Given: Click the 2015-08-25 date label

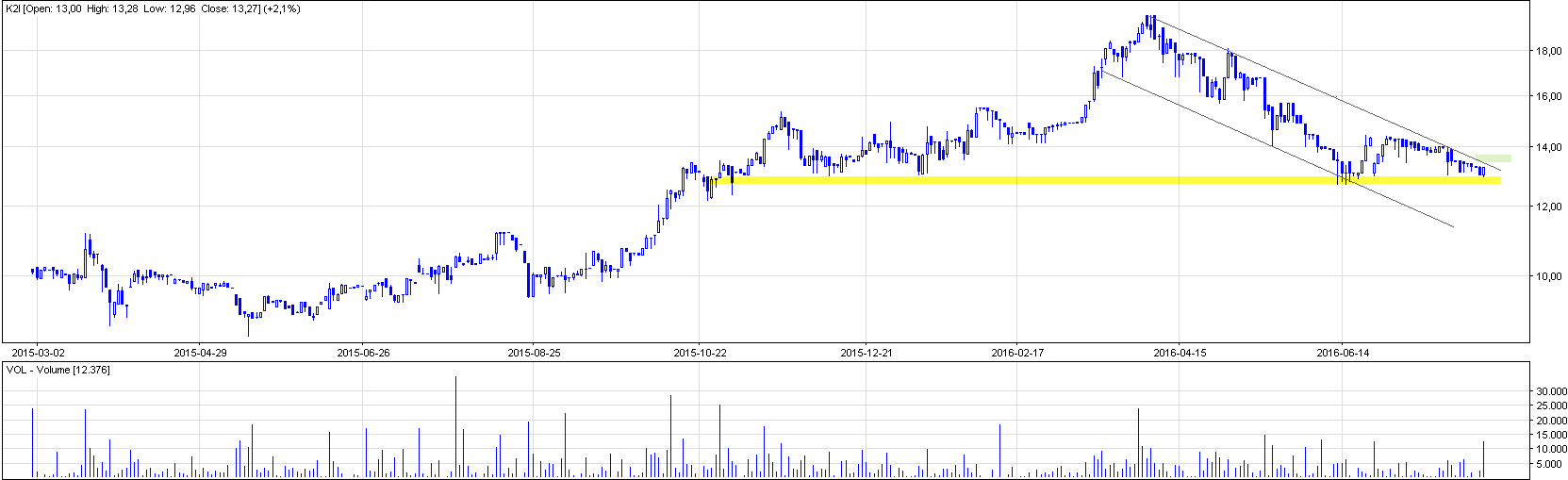Looking at the screenshot, I should (534, 353).
